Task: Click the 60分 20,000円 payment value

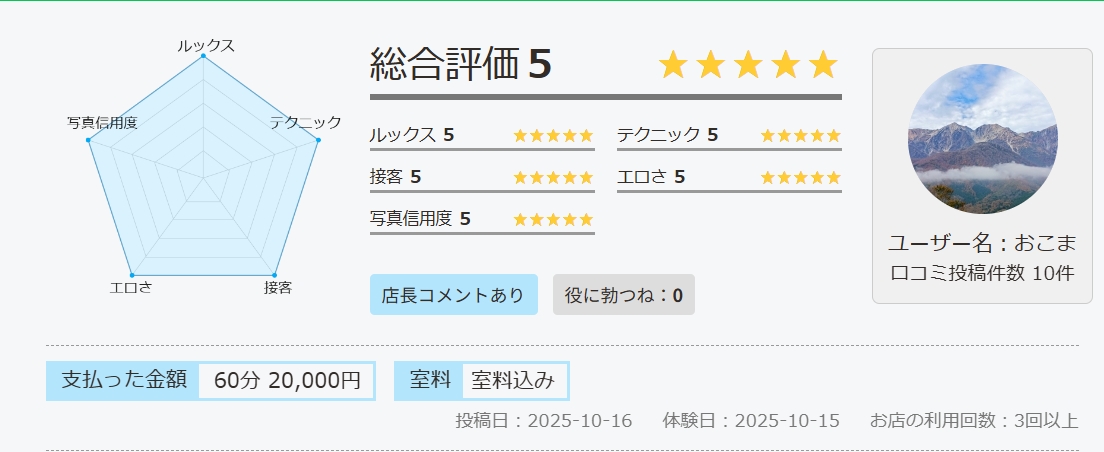Action: click(287, 381)
